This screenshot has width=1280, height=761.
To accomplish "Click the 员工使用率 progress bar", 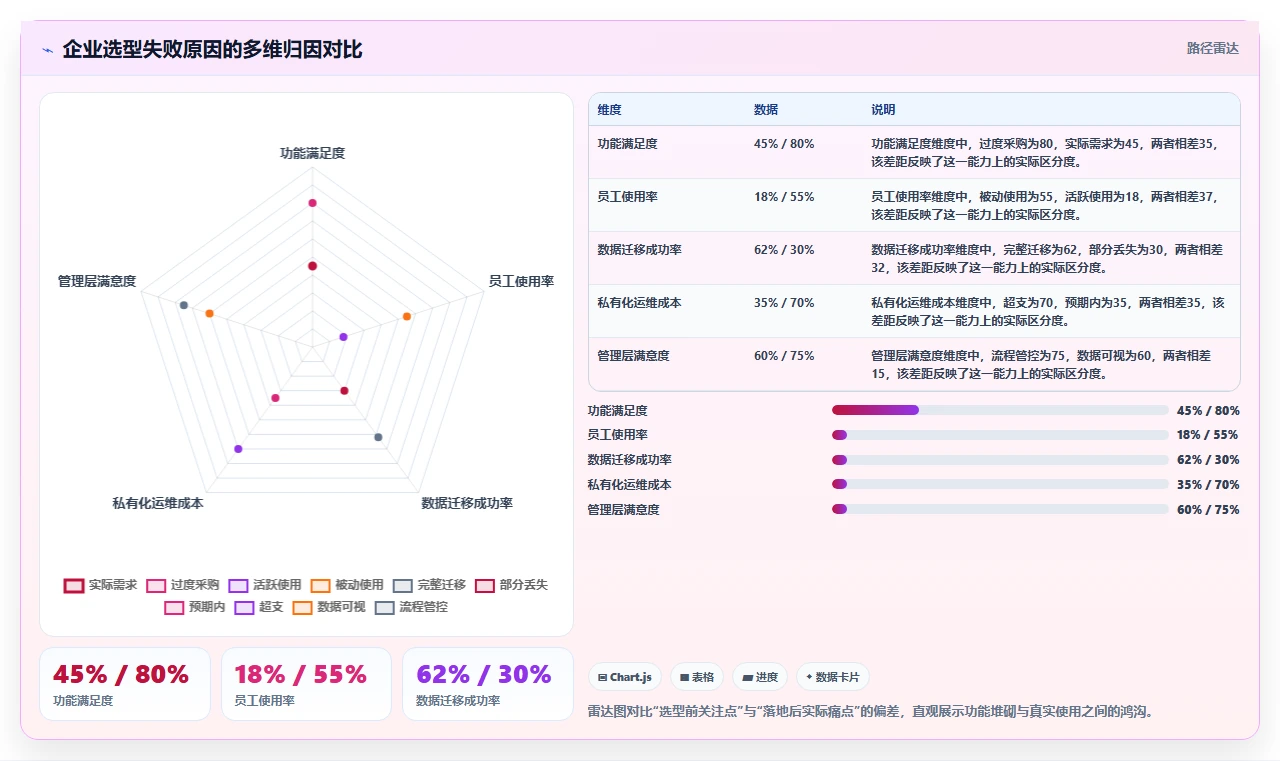I will (1000, 435).
